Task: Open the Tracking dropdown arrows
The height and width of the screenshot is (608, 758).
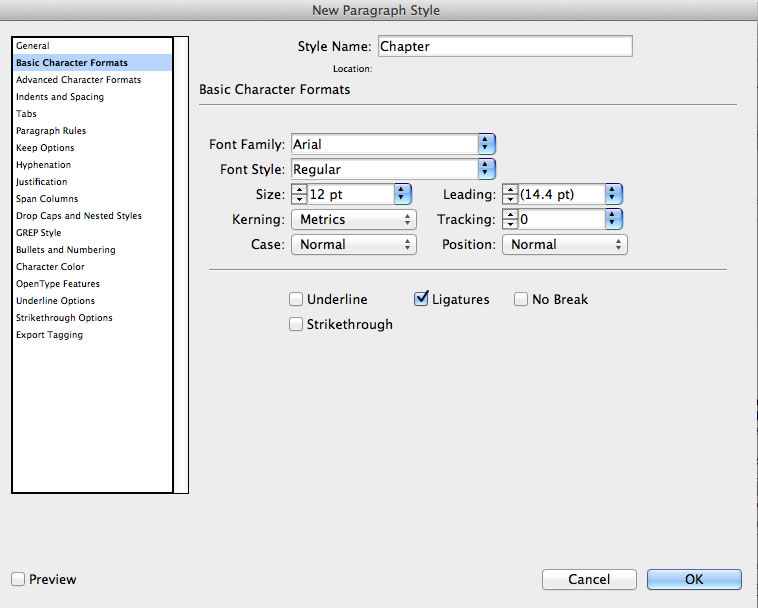Action: click(613, 219)
